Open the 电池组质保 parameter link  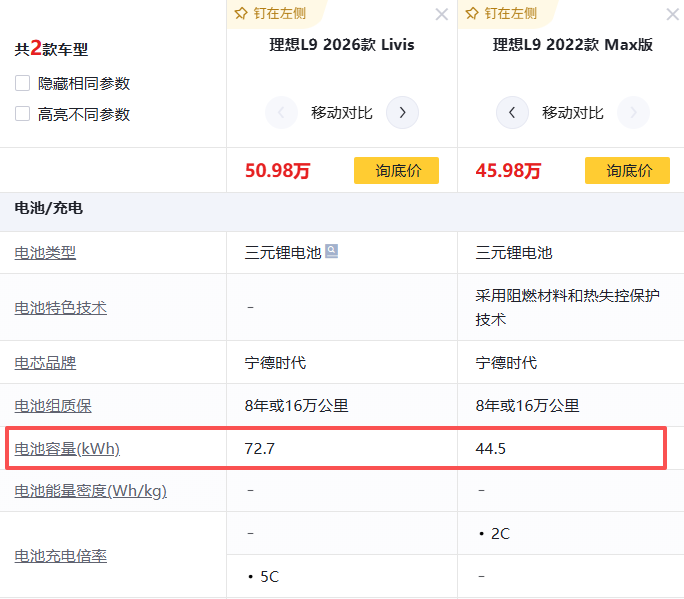(53, 406)
